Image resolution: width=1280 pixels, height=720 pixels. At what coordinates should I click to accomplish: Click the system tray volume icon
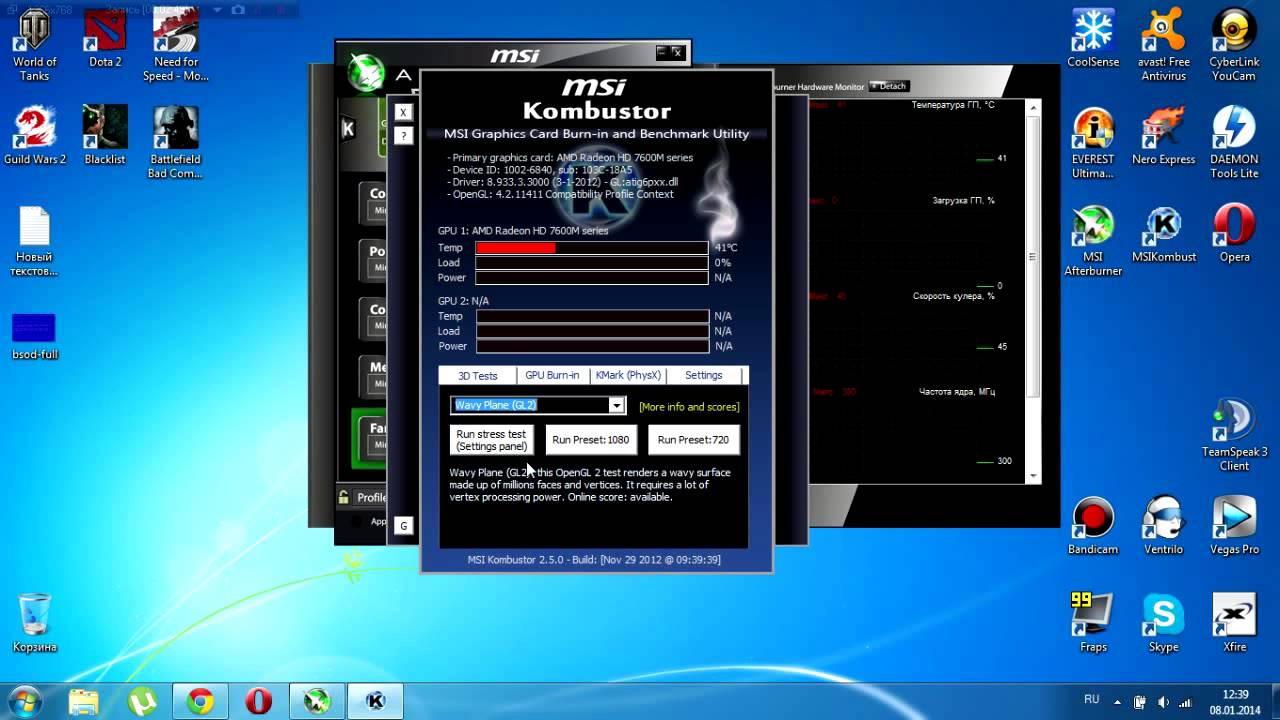coord(1163,702)
